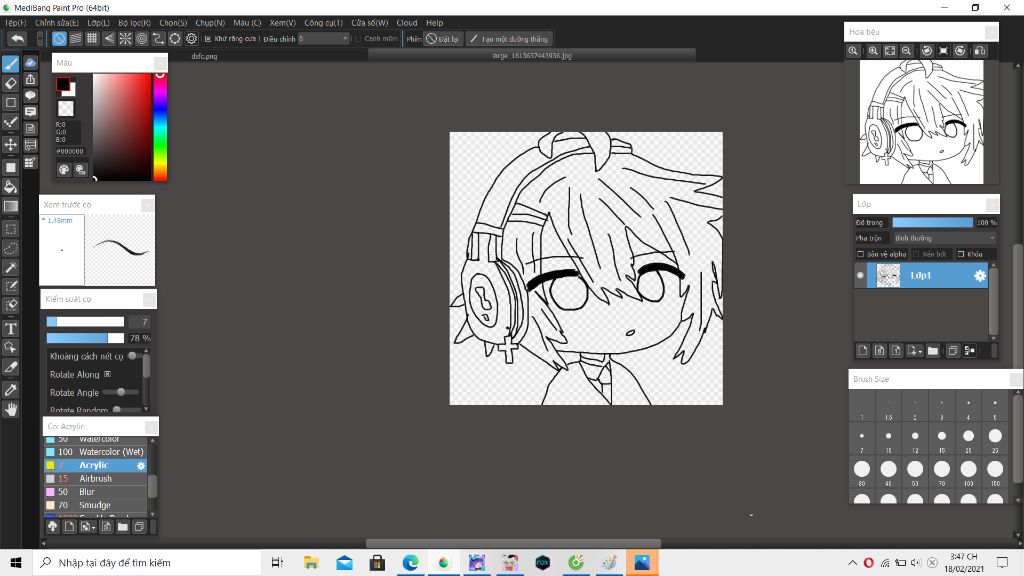Select the Gradient tool
The height and width of the screenshot is (576, 1024).
(11, 206)
